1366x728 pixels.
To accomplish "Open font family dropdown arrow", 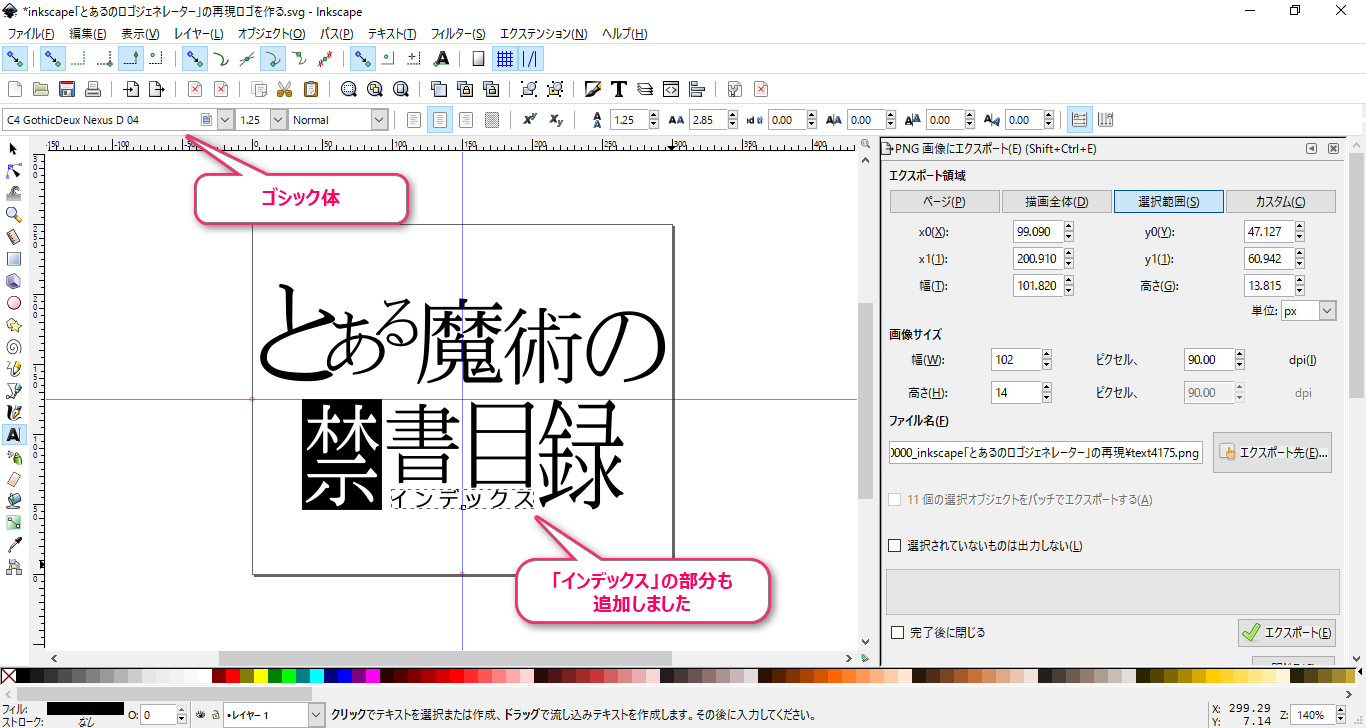I will pos(225,120).
